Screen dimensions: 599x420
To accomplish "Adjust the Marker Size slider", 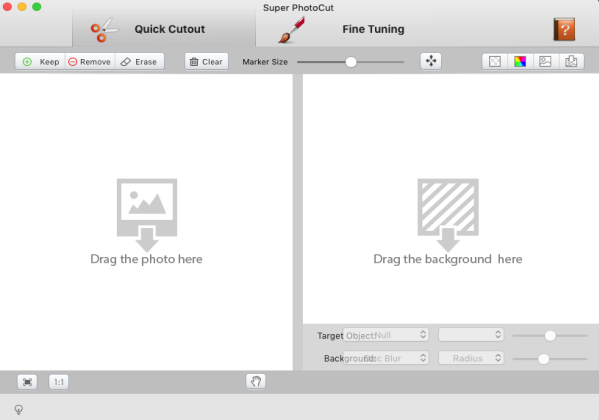I will click(x=350, y=62).
